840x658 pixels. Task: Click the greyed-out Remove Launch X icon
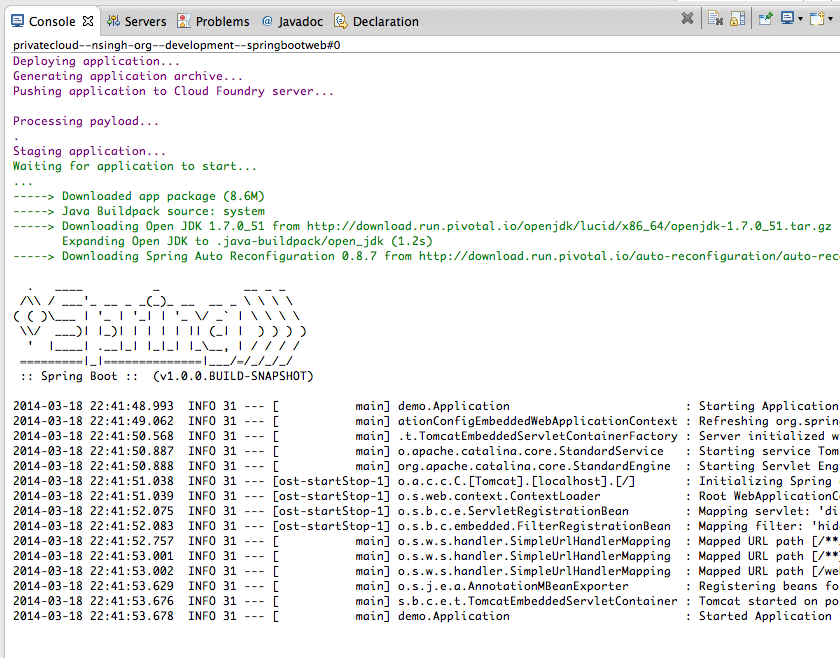(687, 19)
